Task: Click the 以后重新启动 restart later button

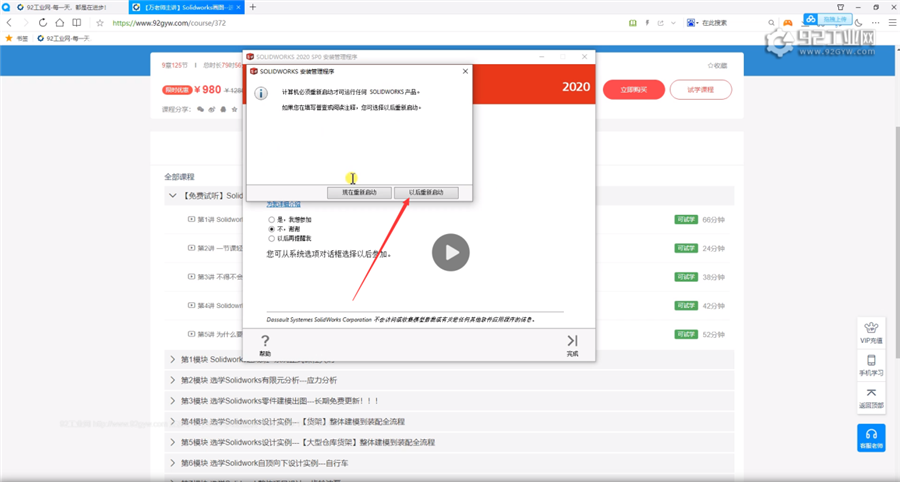Action: pos(426,193)
